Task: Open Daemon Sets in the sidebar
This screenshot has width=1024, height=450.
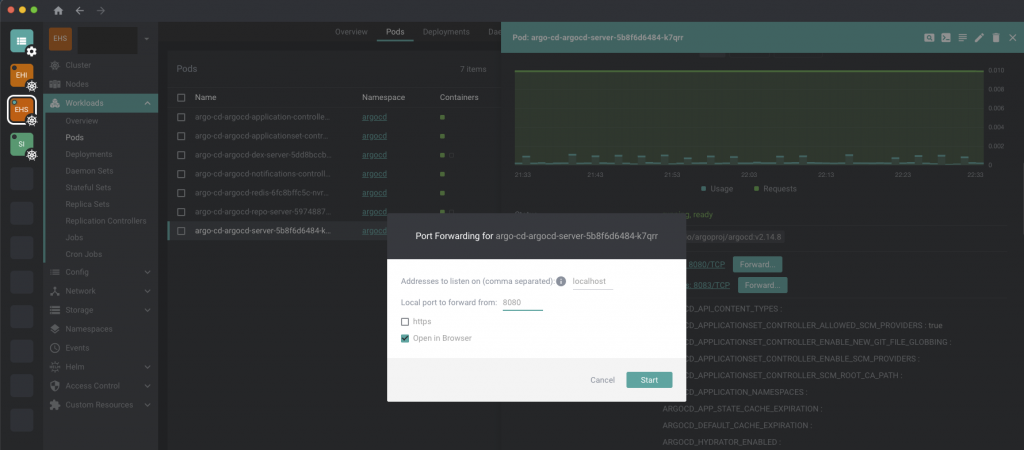Action: coord(89,171)
